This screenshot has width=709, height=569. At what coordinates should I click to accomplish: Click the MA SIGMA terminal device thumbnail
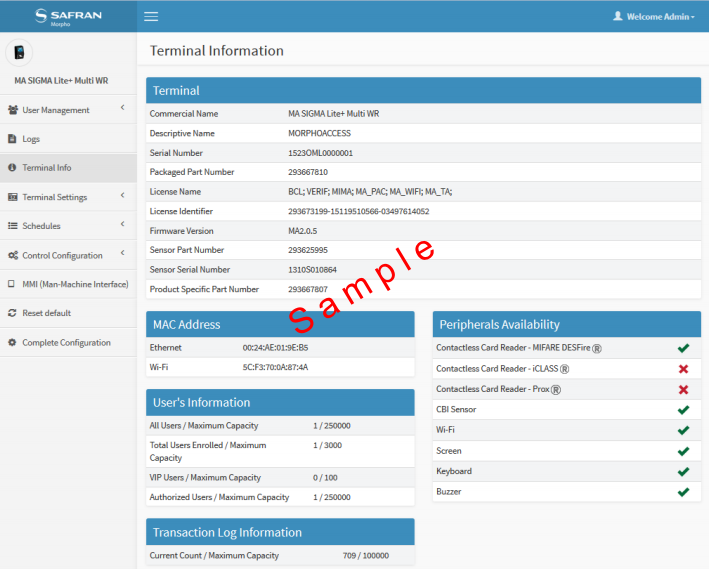pos(19,52)
